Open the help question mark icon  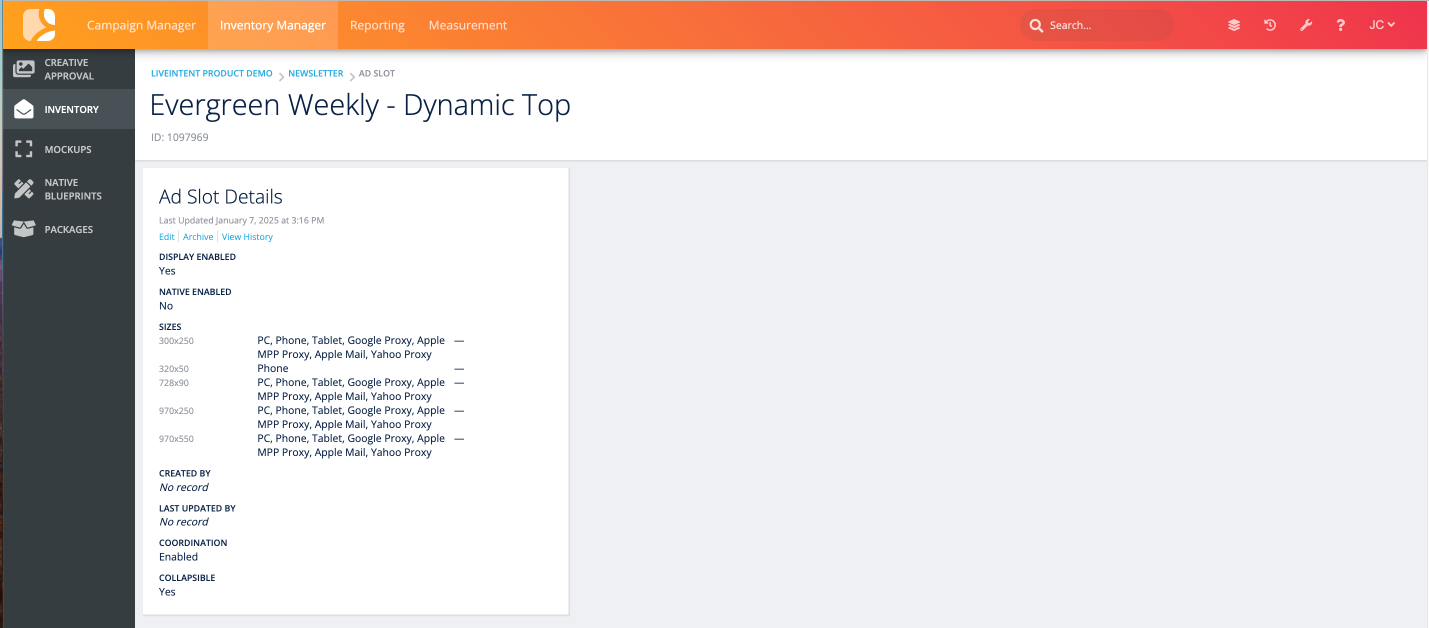tap(1341, 25)
